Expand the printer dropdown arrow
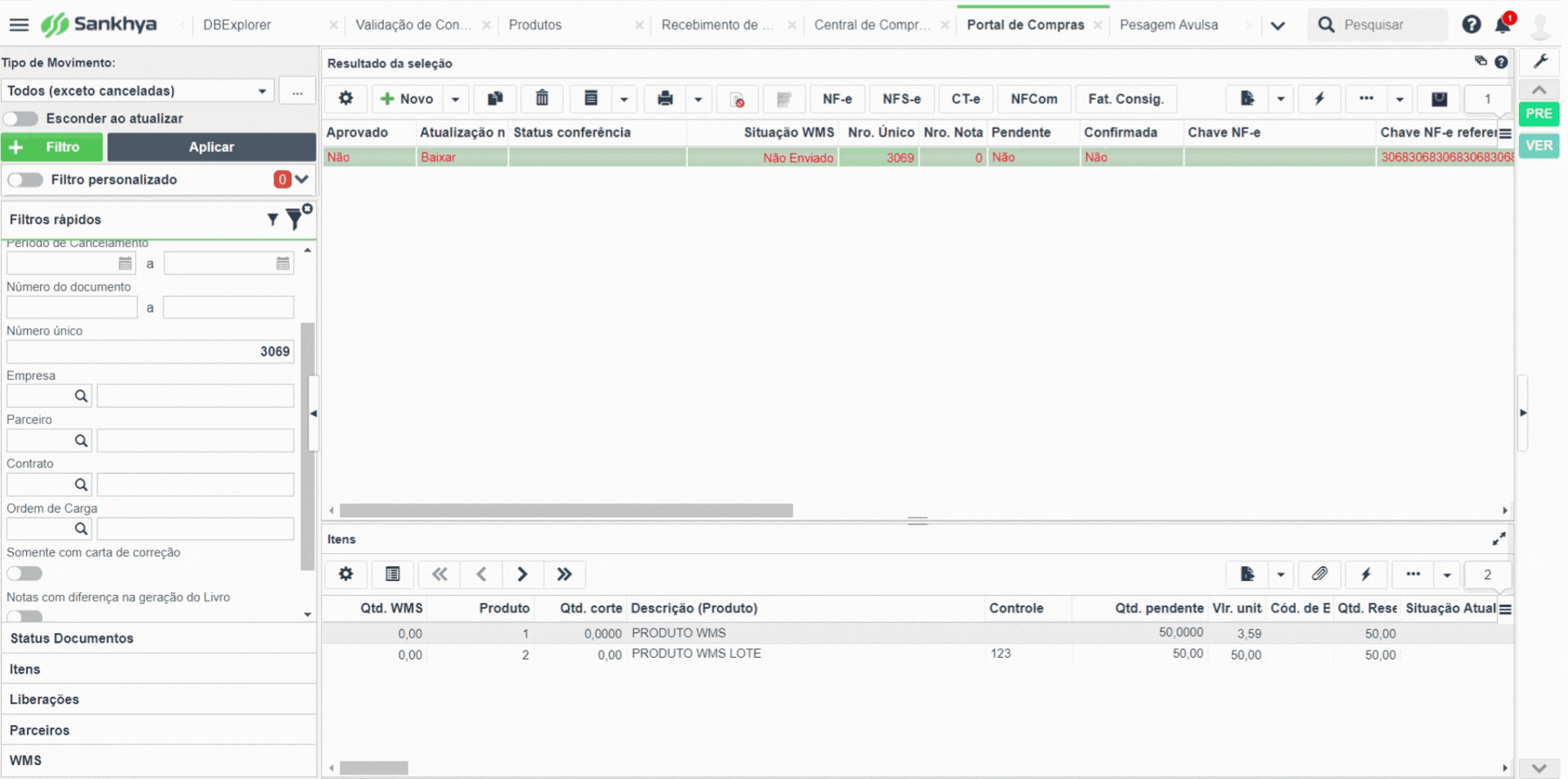The image size is (1568, 779). [698, 99]
